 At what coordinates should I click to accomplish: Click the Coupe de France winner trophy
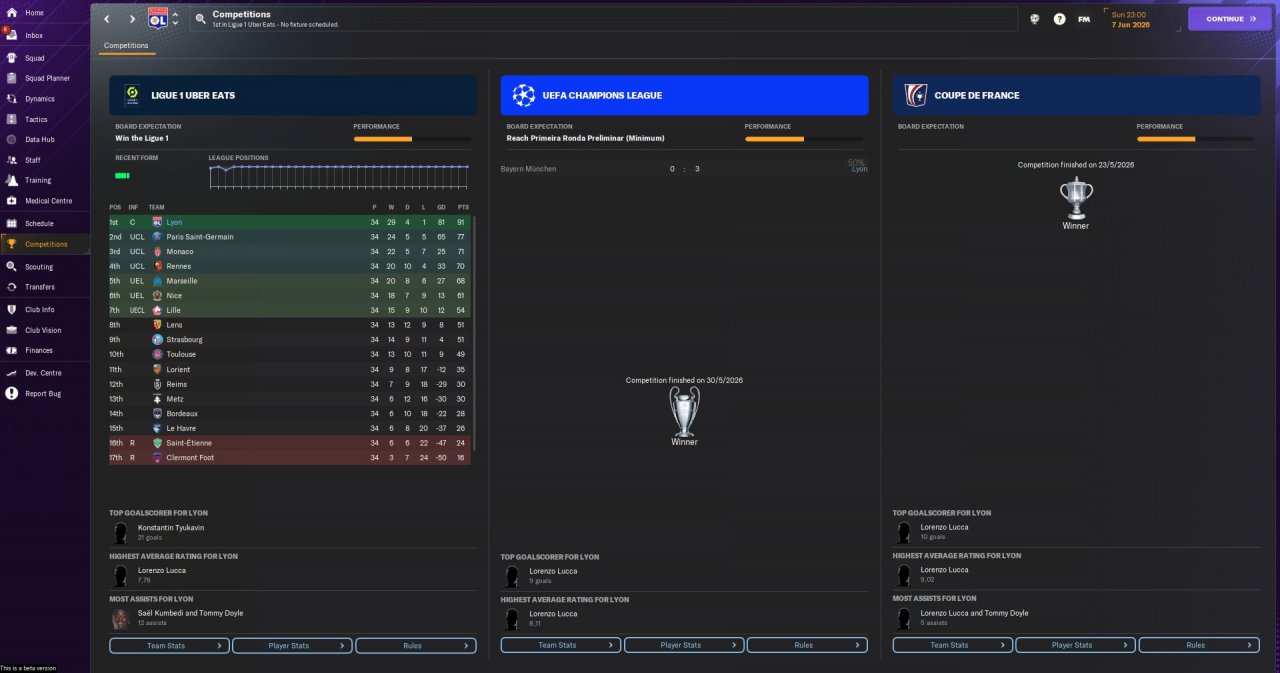[1076, 197]
